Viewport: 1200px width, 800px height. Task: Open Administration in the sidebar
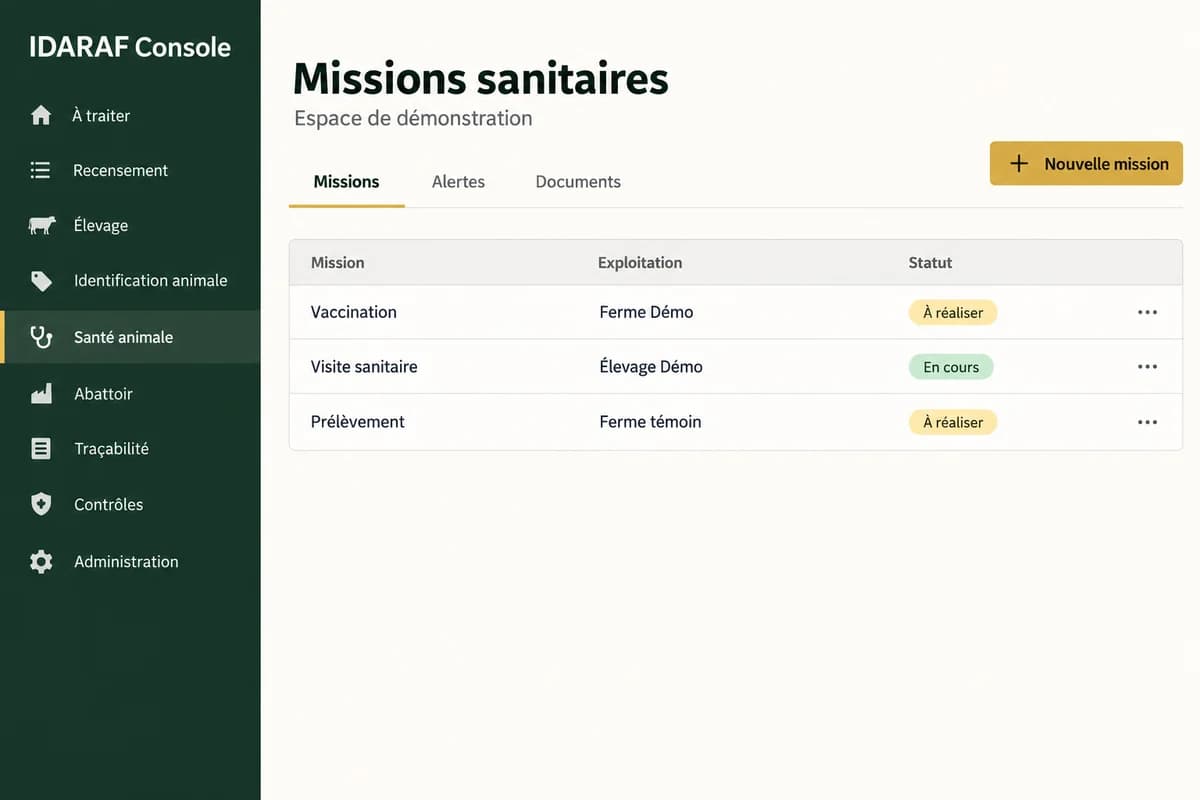(x=130, y=561)
